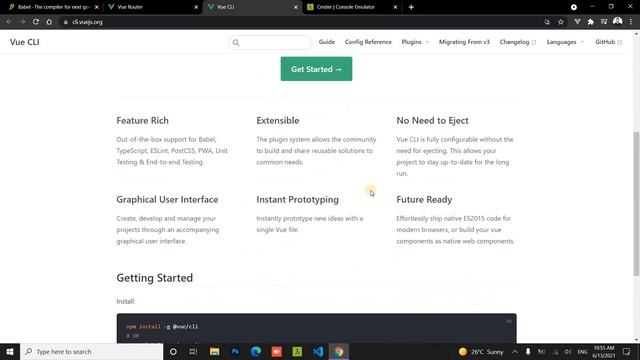Show hidden system tray icons

coord(515,351)
